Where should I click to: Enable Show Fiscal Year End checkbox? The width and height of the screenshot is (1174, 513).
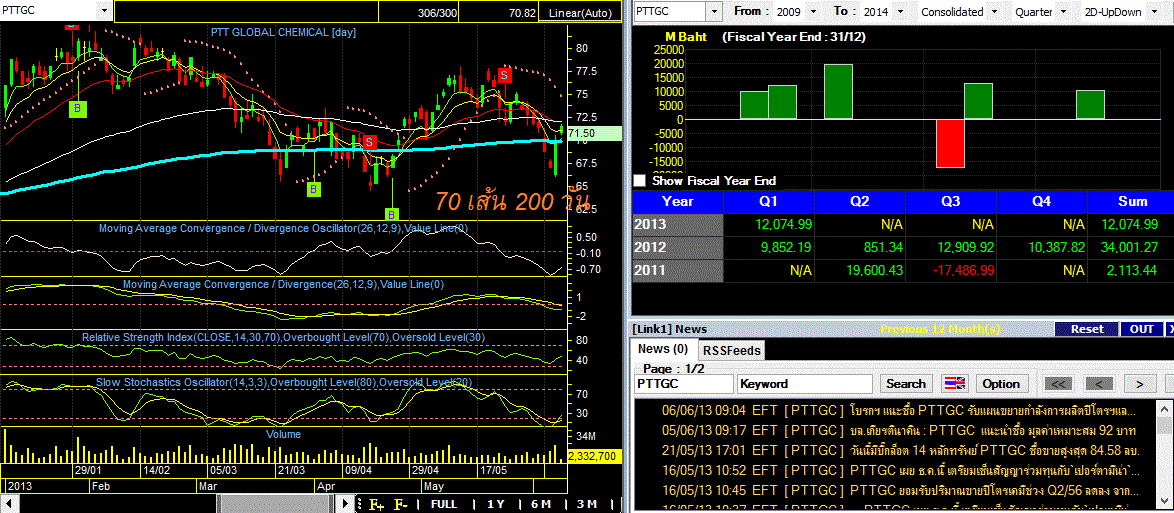pos(639,180)
